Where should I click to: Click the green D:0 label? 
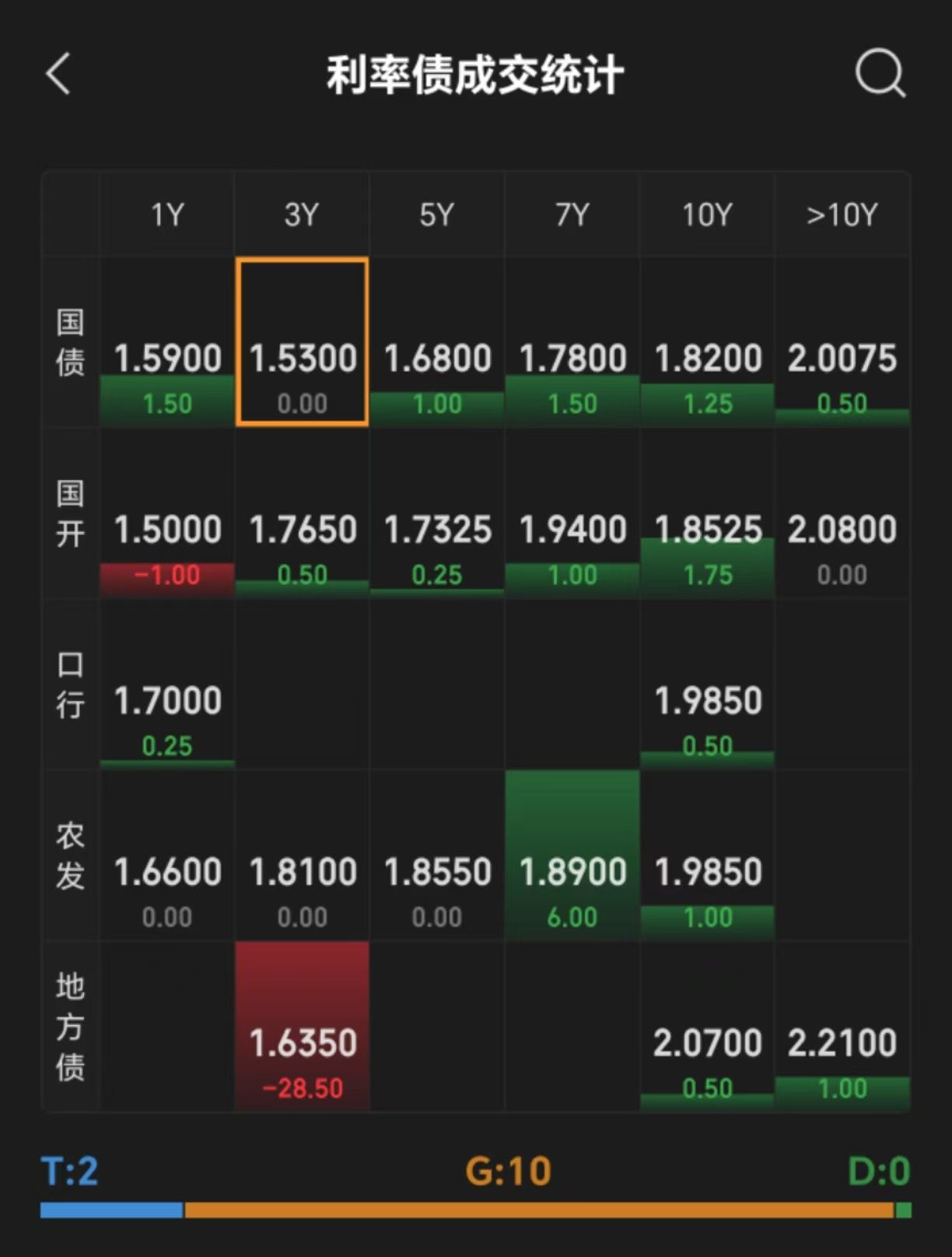click(x=879, y=1171)
